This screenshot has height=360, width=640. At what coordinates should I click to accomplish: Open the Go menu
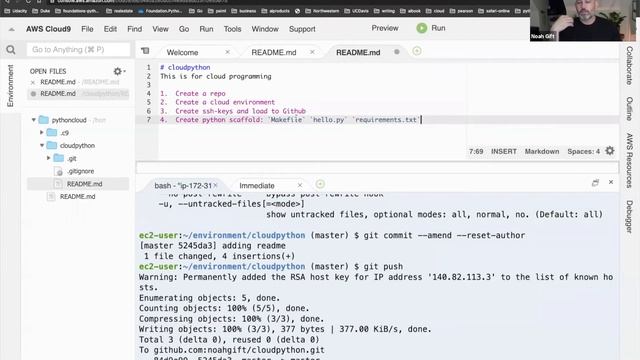(184, 29)
